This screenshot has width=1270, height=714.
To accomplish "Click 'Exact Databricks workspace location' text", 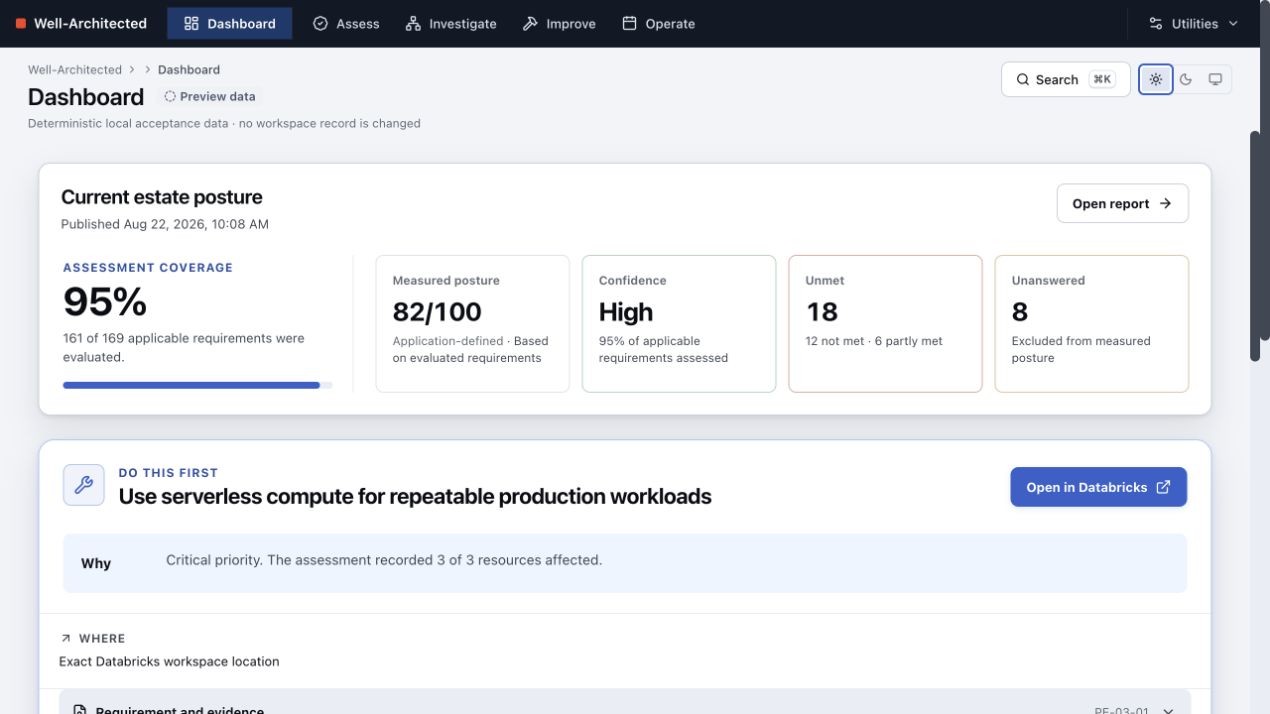I will click(x=169, y=662).
